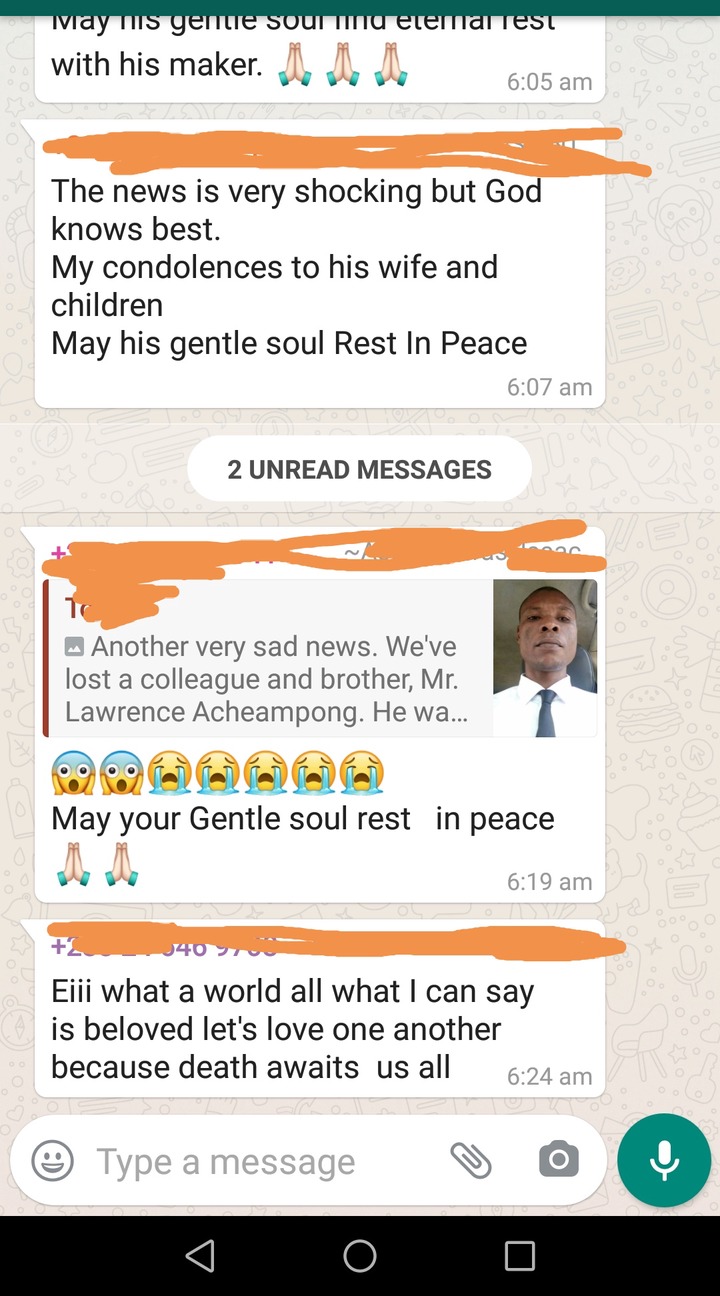Tap "May your Gentle soul rest in peace" text
The image size is (720, 1296).
[x=303, y=818]
